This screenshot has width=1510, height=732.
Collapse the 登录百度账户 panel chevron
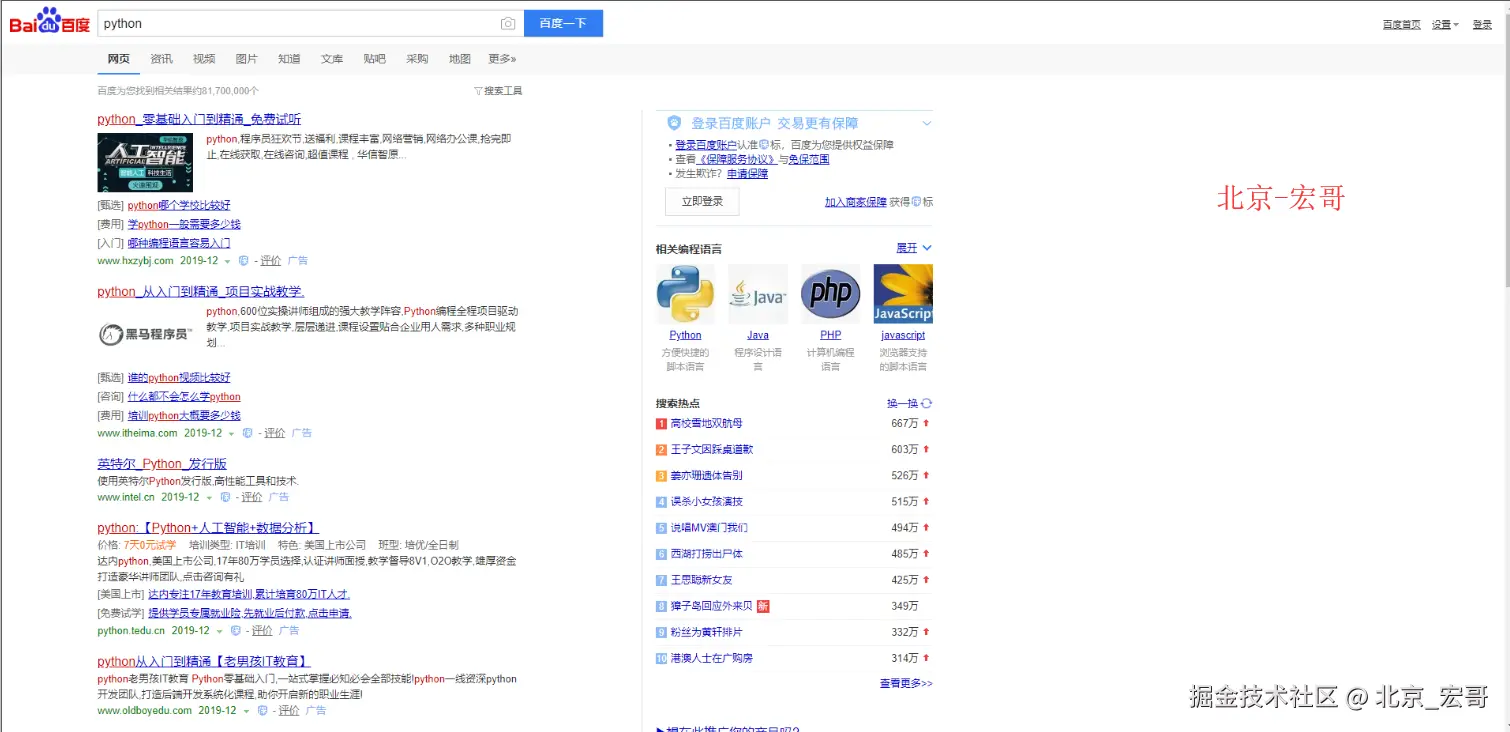[x=927, y=123]
